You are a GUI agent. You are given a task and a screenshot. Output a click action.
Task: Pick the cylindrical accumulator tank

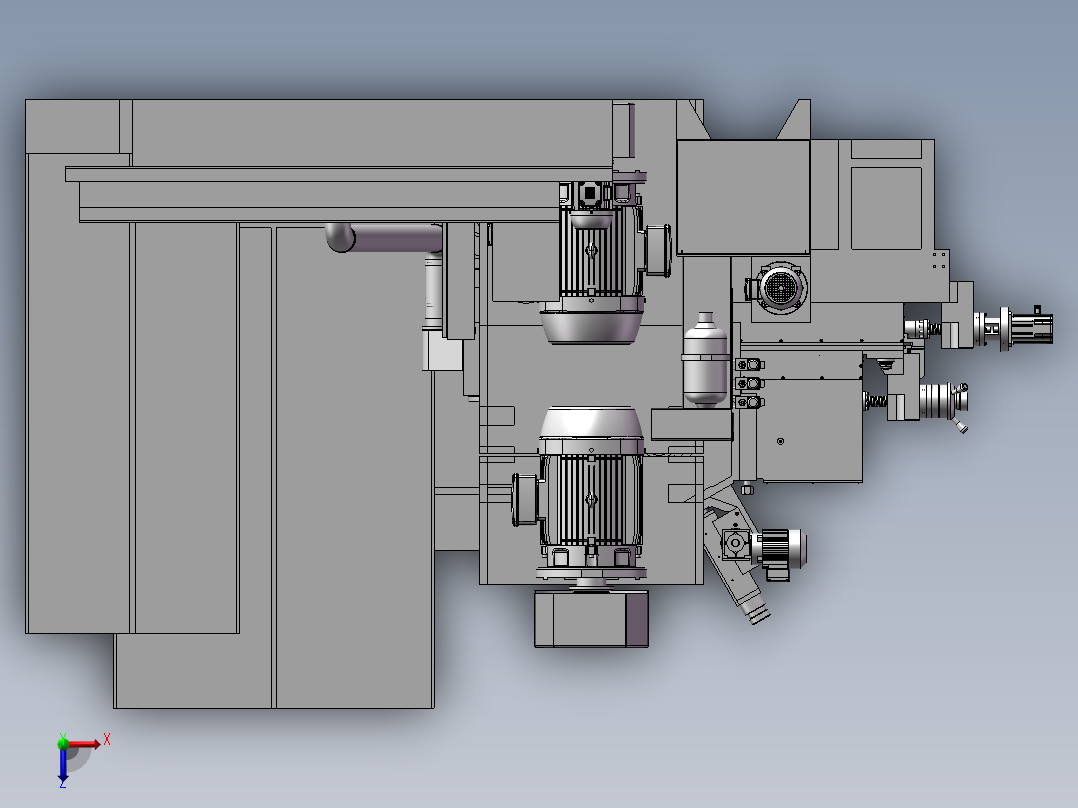click(705, 359)
